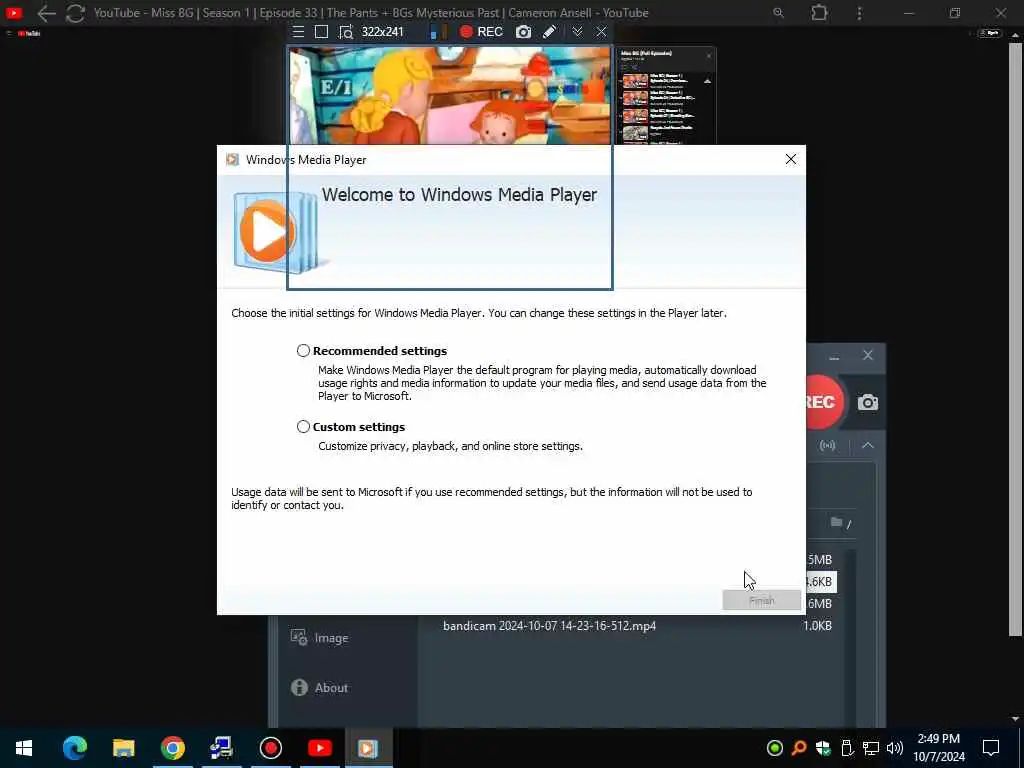
Task: Open the Windows Start menu
Action: coord(24,748)
